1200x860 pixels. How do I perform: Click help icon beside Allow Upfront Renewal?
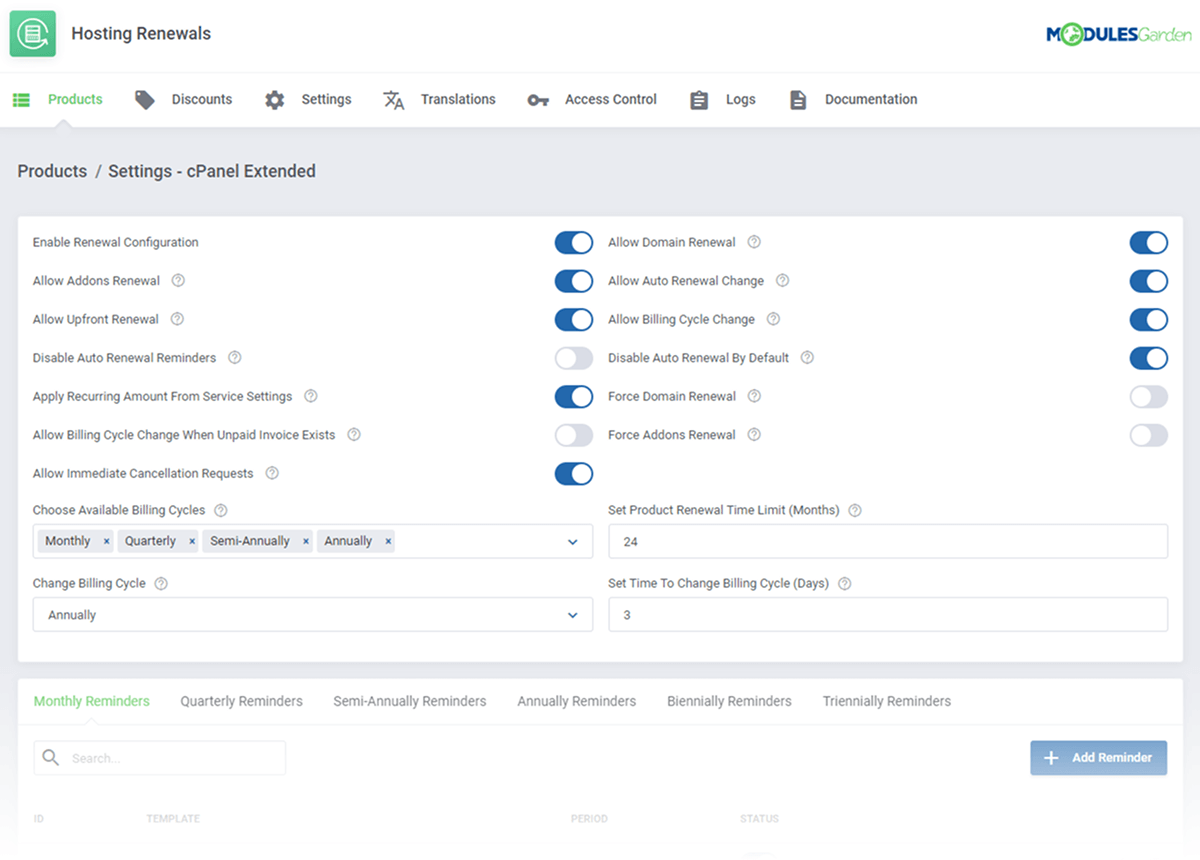[x=177, y=319]
